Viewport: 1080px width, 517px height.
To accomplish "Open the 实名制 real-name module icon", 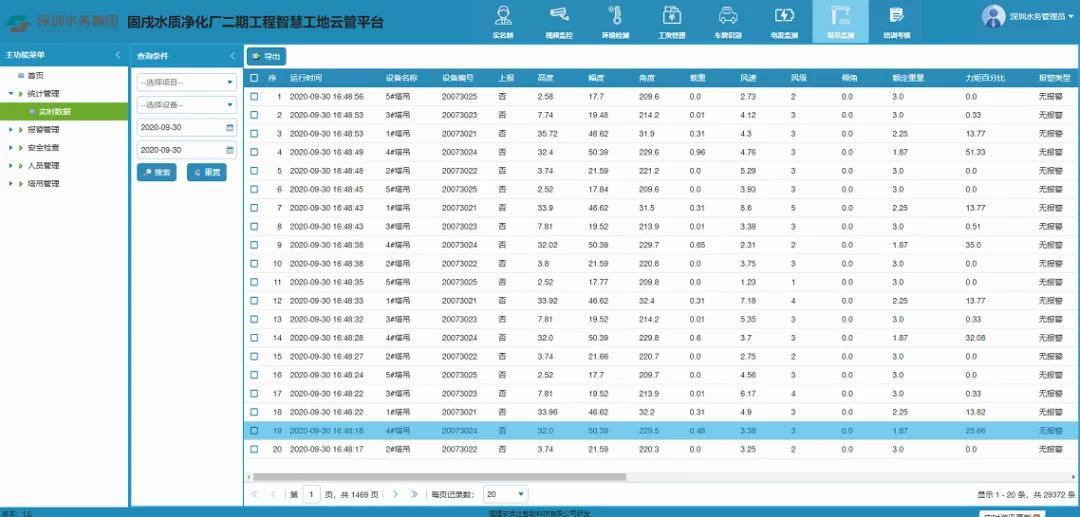I will (x=503, y=16).
